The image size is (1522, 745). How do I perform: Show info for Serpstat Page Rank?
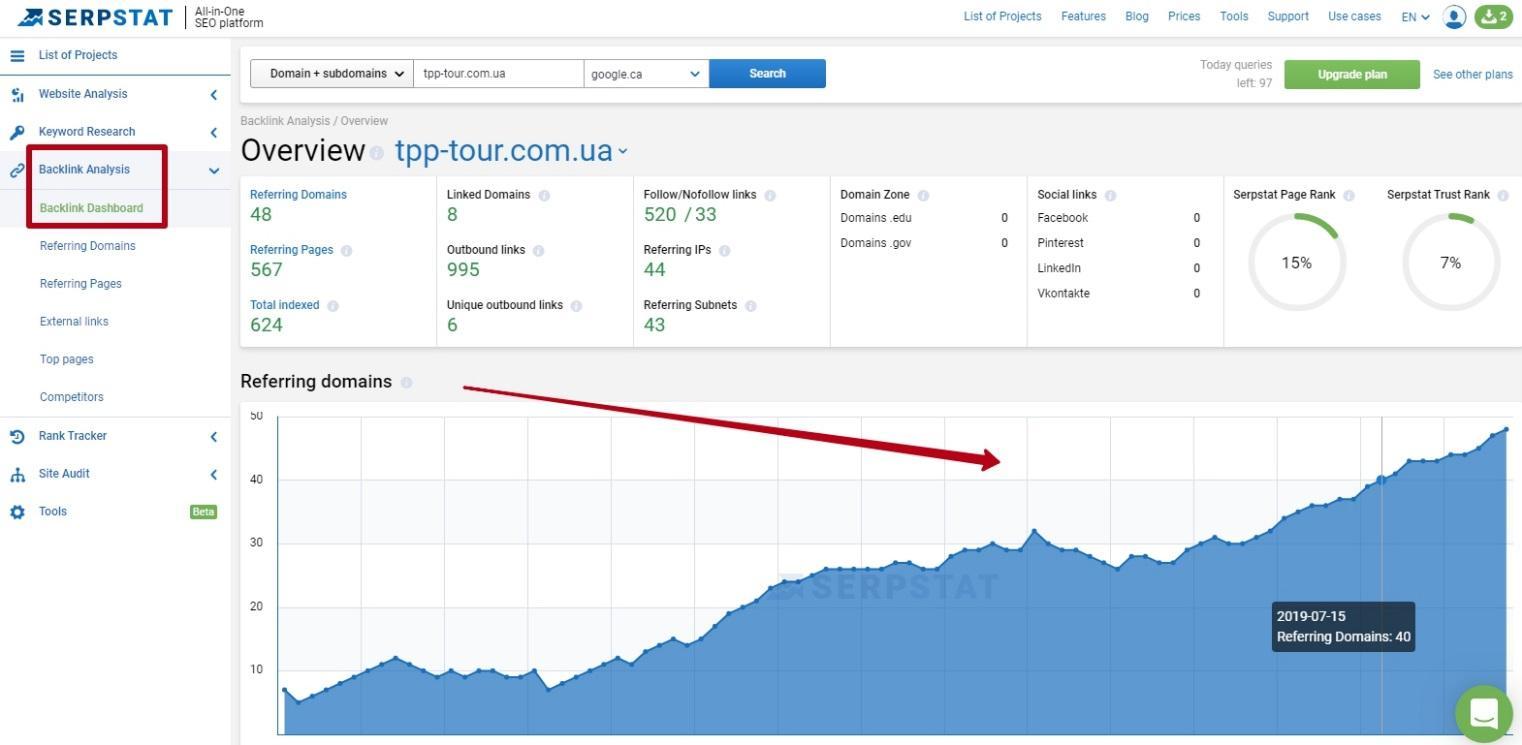tap(1349, 195)
